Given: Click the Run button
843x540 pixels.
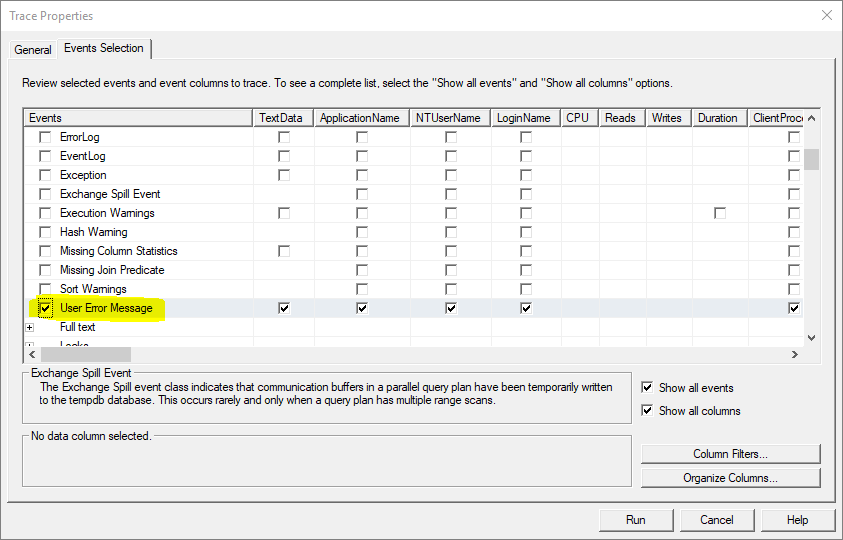Looking at the screenshot, I should [635, 520].
